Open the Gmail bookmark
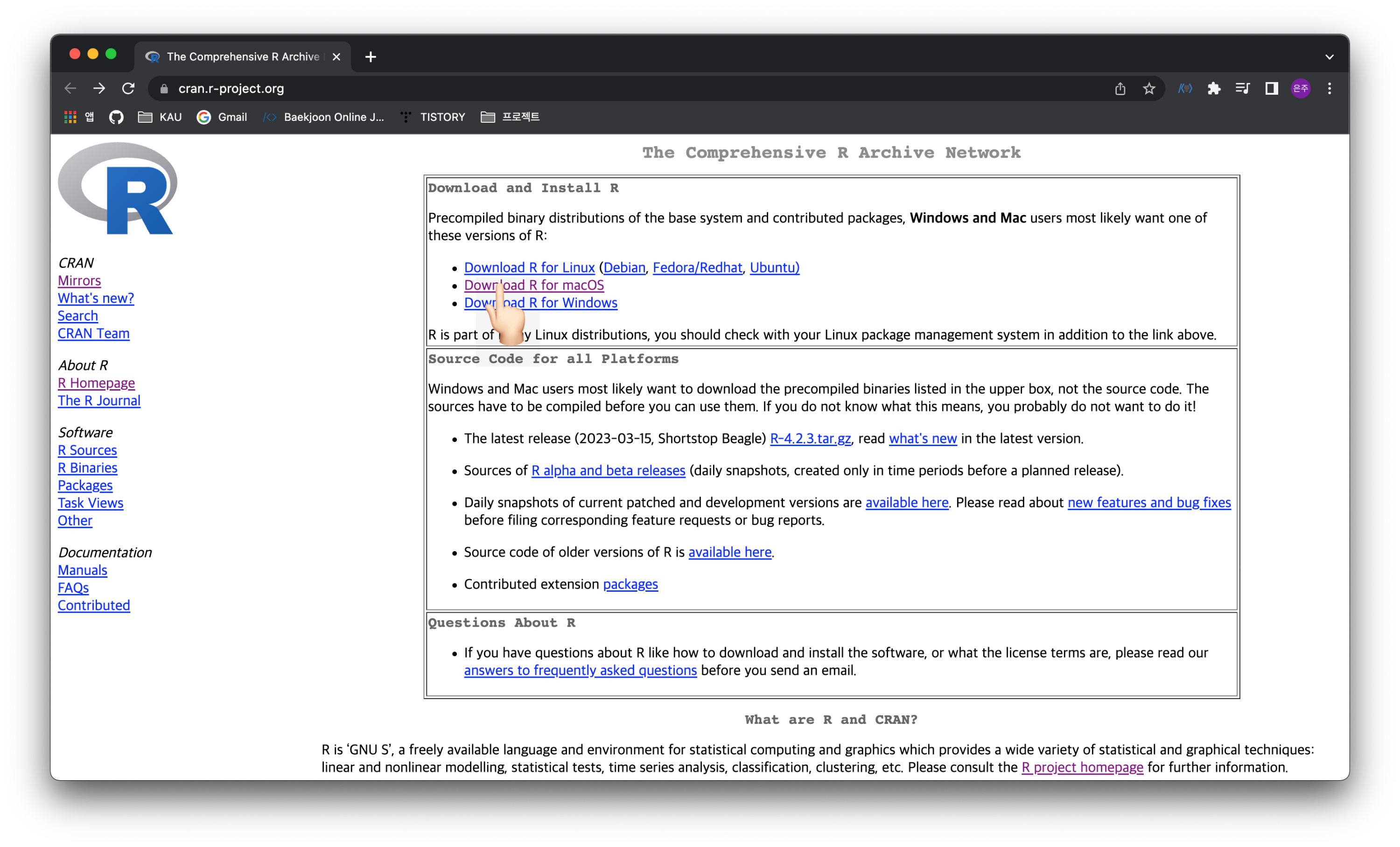The height and width of the screenshot is (847, 1400). pyautogui.click(x=222, y=117)
